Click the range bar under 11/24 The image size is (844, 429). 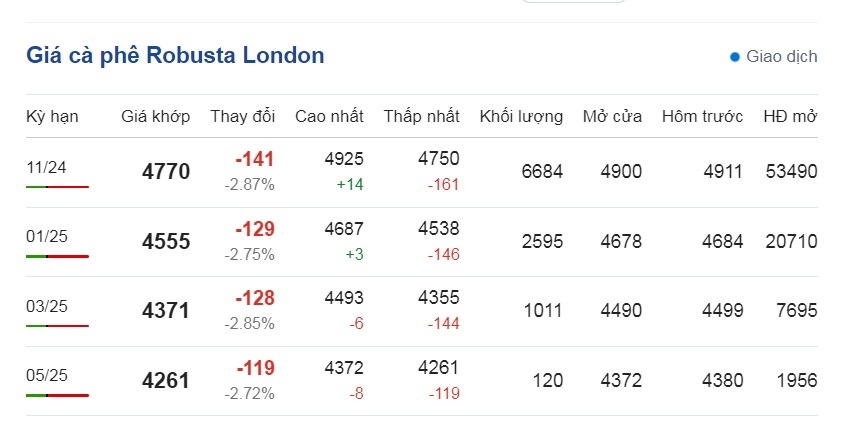tap(58, 187)
